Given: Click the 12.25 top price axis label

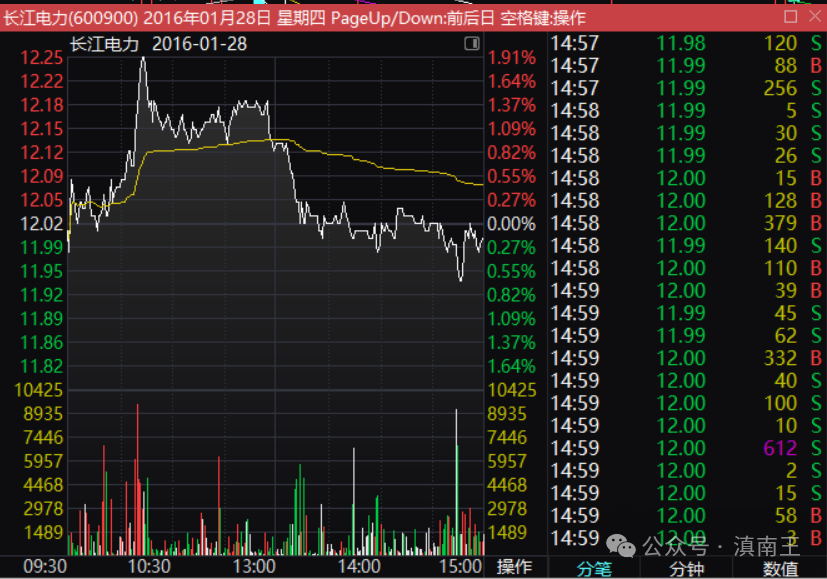Looking at the screenshot, I should 42,57.
